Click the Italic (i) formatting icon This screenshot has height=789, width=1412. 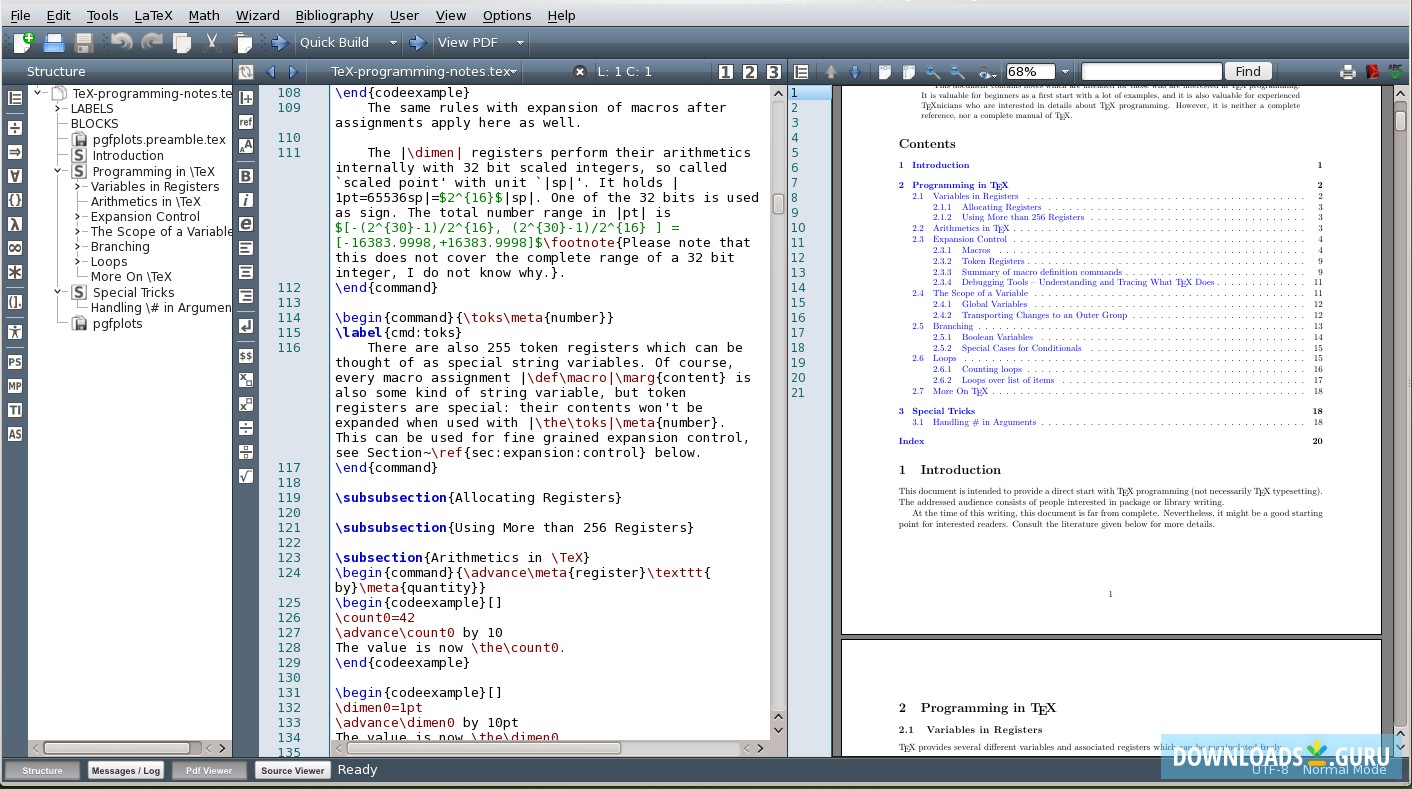pyautogui.click(x=246, y=200)
